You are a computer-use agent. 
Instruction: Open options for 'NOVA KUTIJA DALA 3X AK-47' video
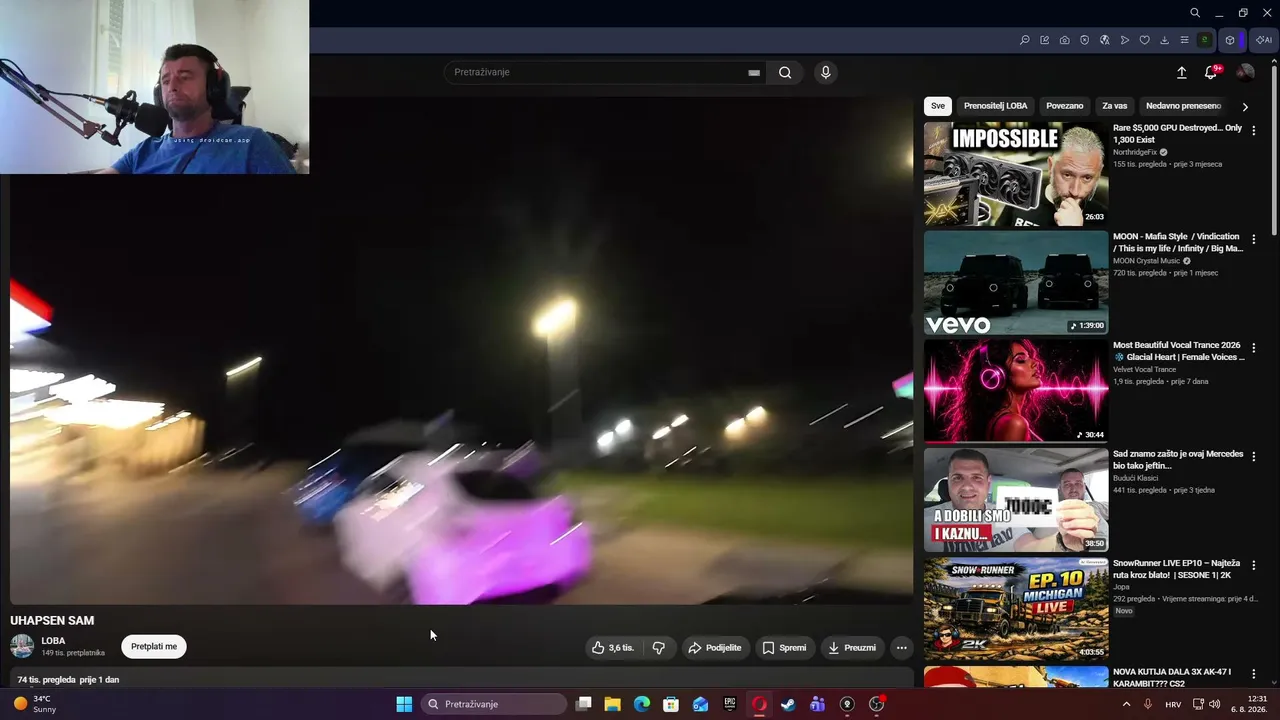tap(1253, 675)
